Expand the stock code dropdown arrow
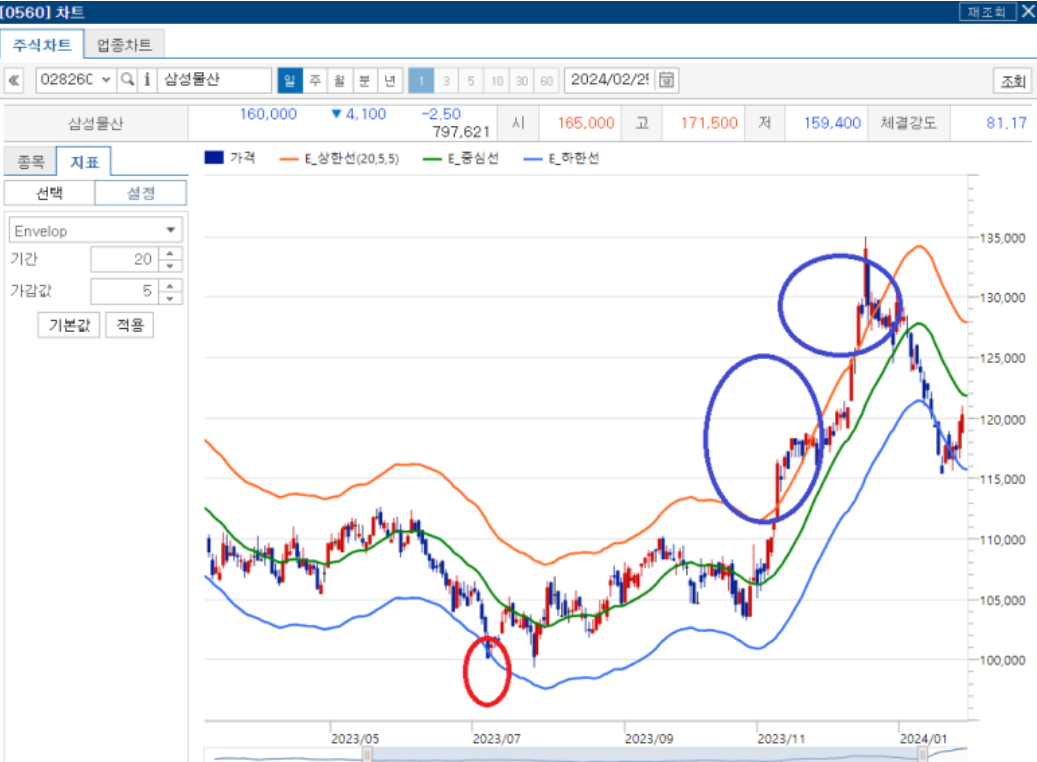Image resolution: width=1037 pixels, height=762 pixels. [x=106, y=80]
